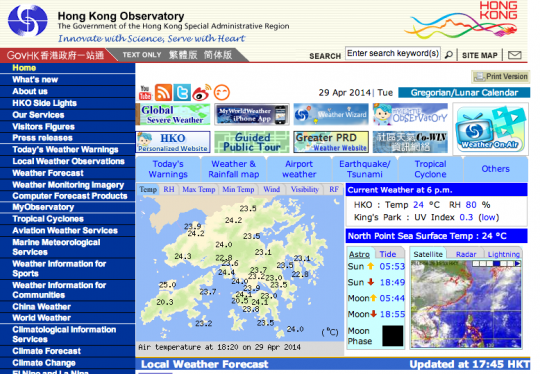Open the Tide tab
This screenshot has width=540, height=374.
pyautogui.click(x=388, y=254)
